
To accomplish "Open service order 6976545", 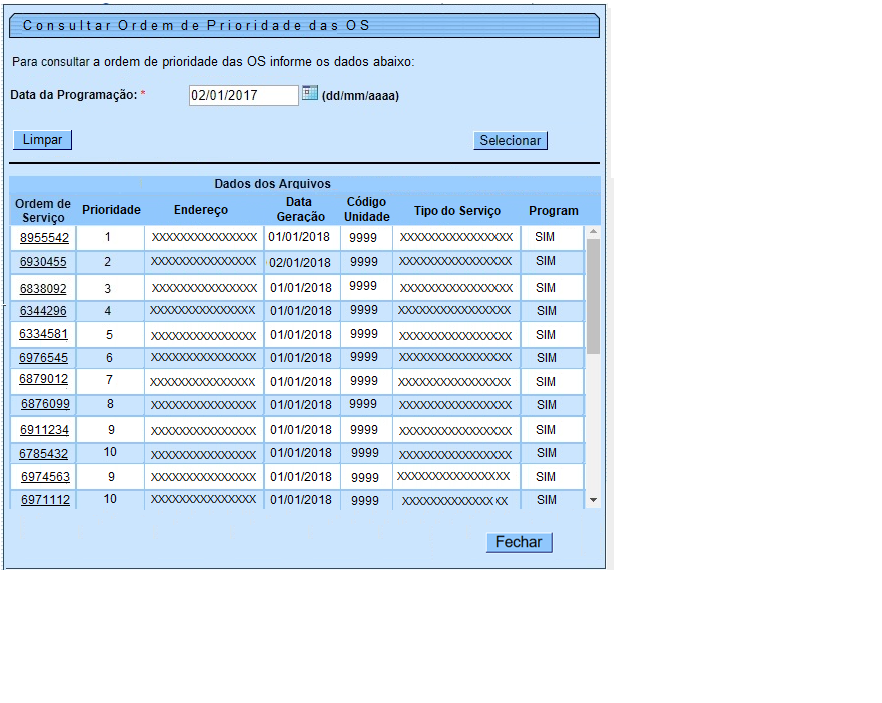I will tap(44, 357).
